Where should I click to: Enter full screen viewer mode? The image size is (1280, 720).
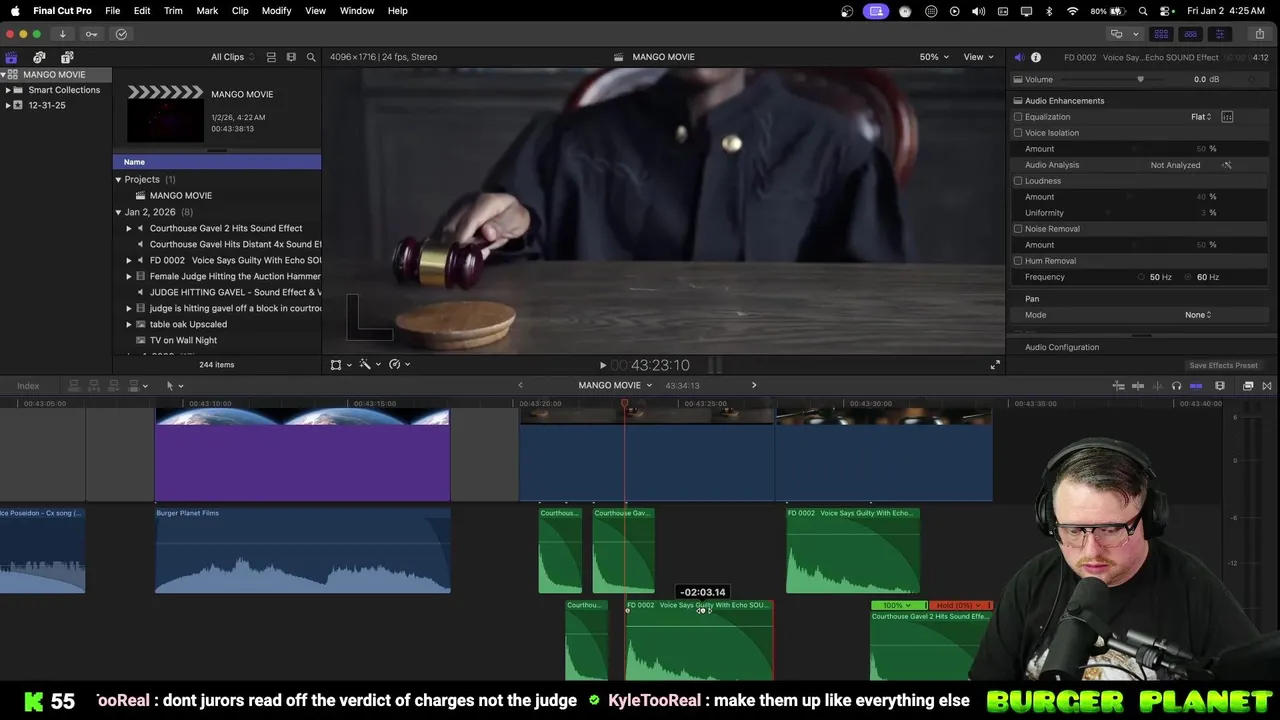[995, 365]
